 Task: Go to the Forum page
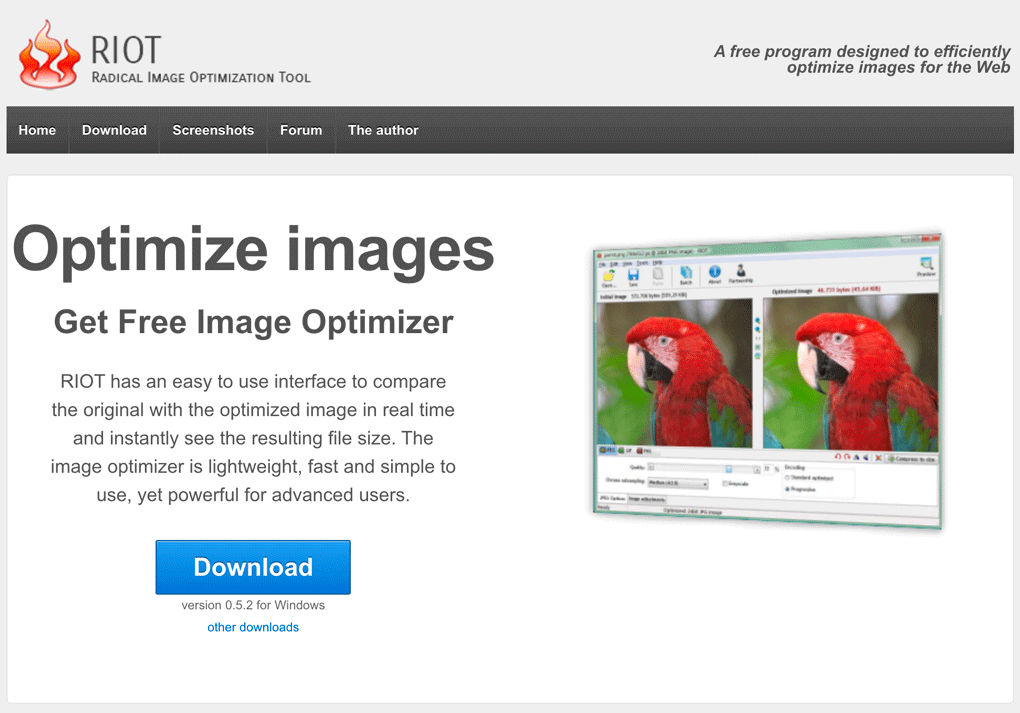pos(301,130)
